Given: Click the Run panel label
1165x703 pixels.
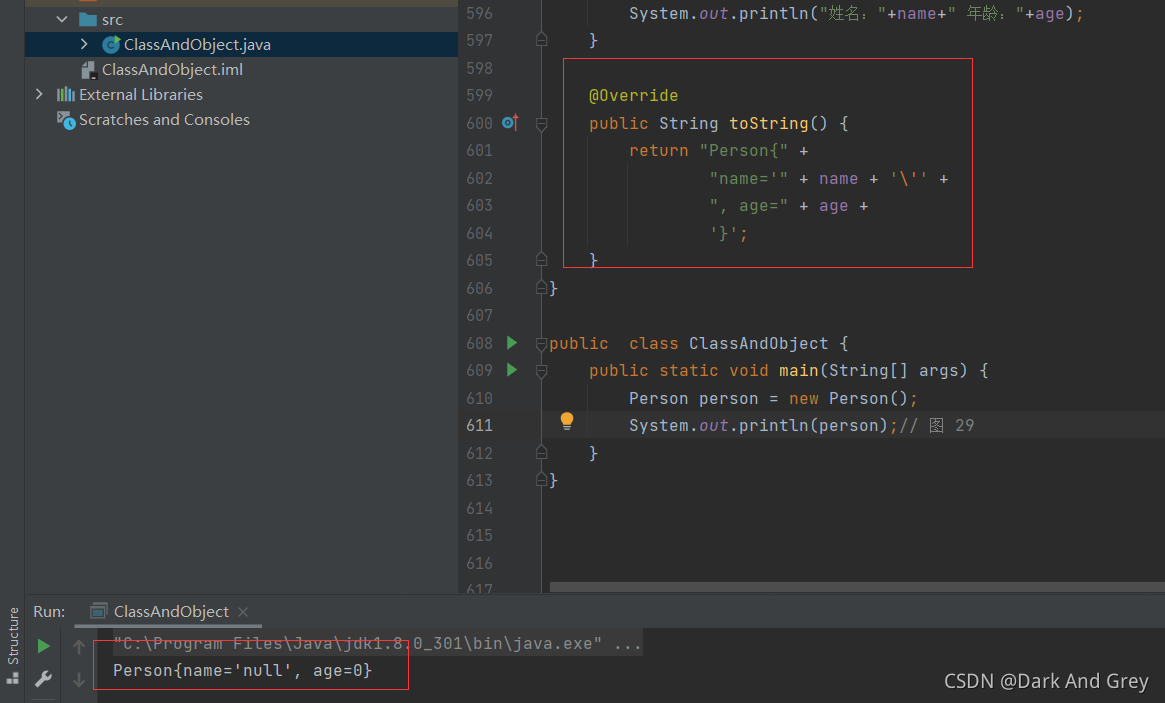Looking at the screenshot, I should tap(49, 612).
